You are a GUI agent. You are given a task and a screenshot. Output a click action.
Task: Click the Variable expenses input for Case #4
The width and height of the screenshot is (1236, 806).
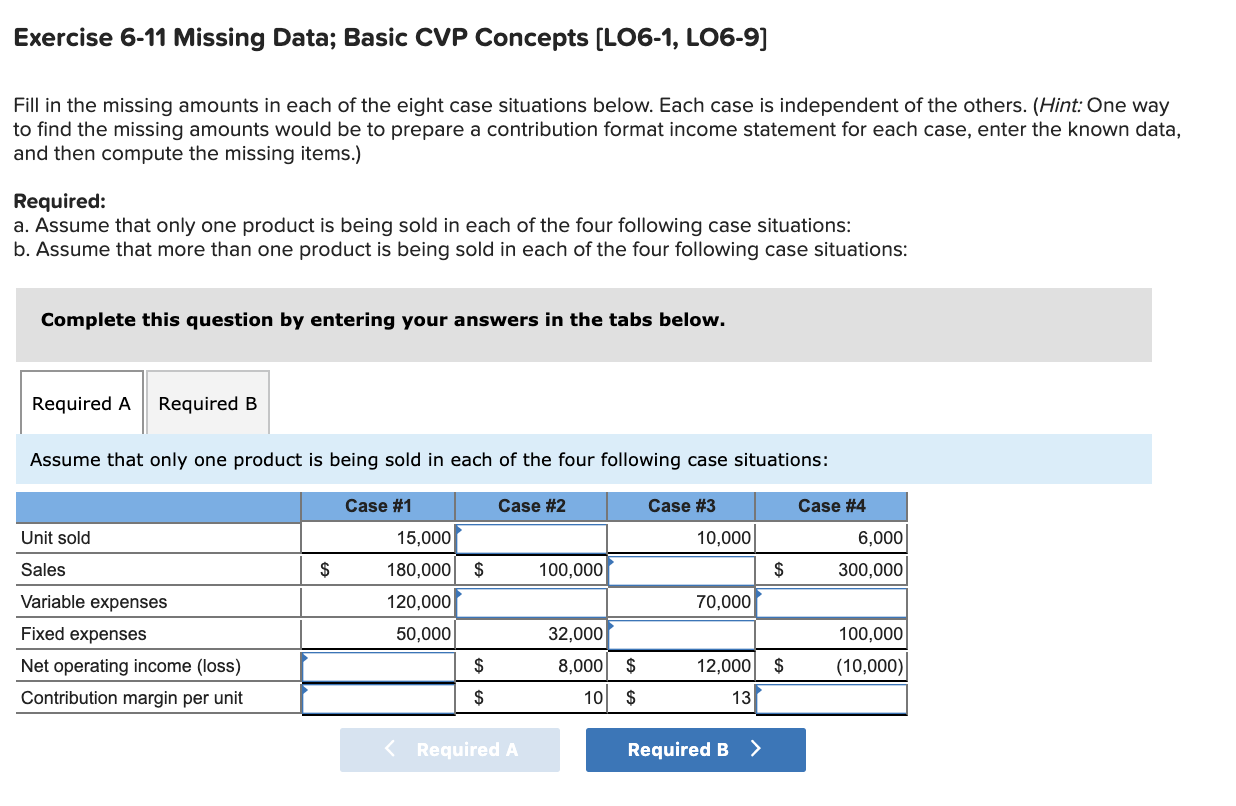click(x=831, y=601)
